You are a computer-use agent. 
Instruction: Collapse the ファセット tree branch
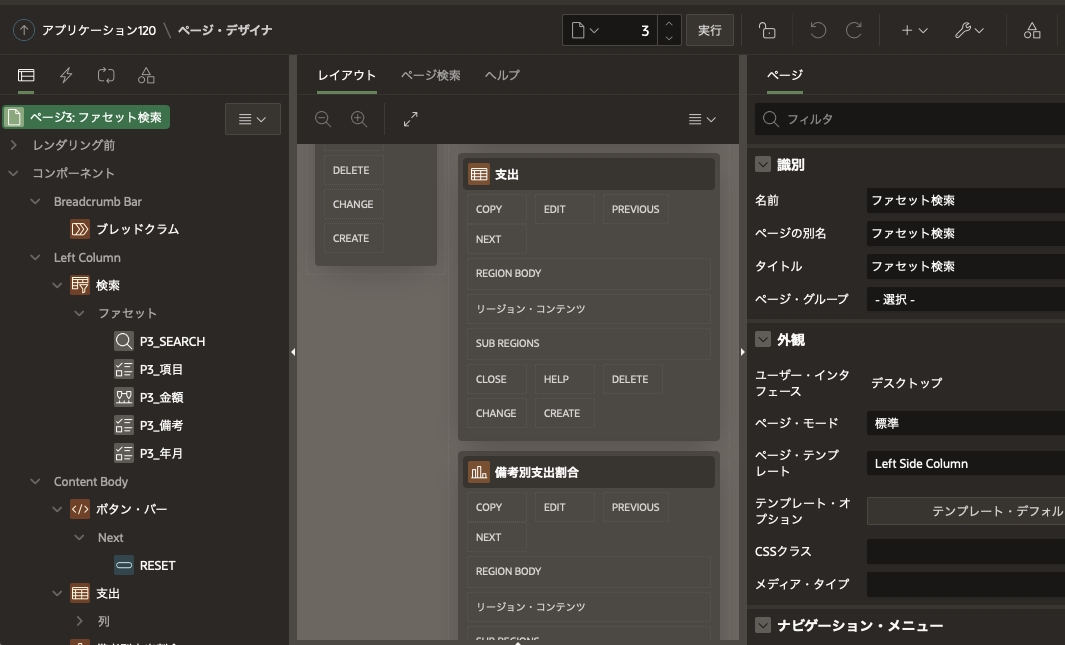tap(78, 313)
